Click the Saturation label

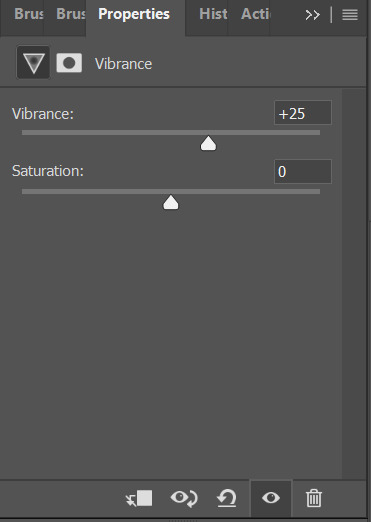(x=48, y=171)
